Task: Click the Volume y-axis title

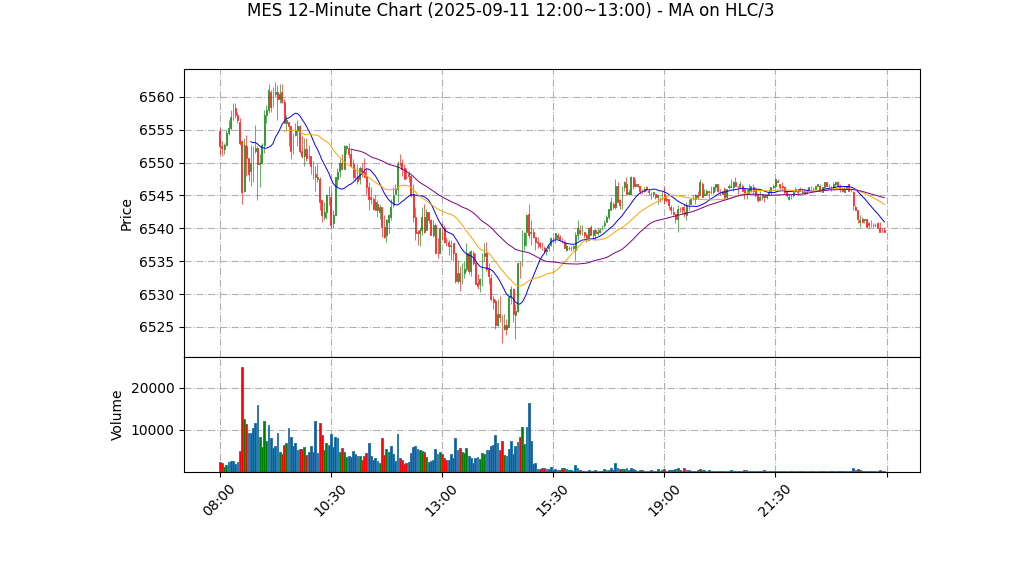Action: point(116,415)
